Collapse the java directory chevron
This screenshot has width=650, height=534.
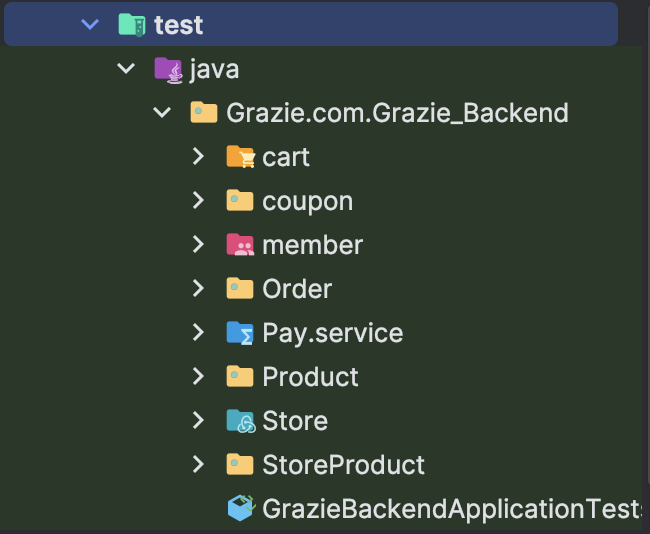pos(126,69)
